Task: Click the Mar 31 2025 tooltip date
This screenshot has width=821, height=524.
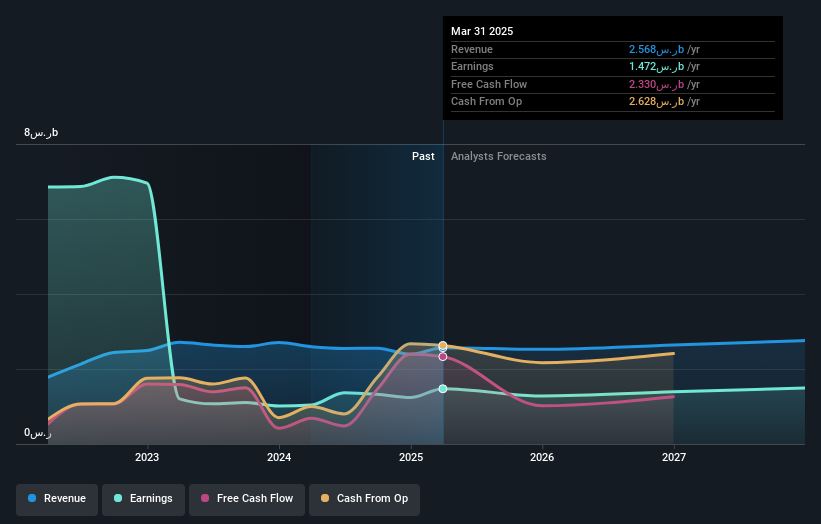Action: [x=482, y=31]
